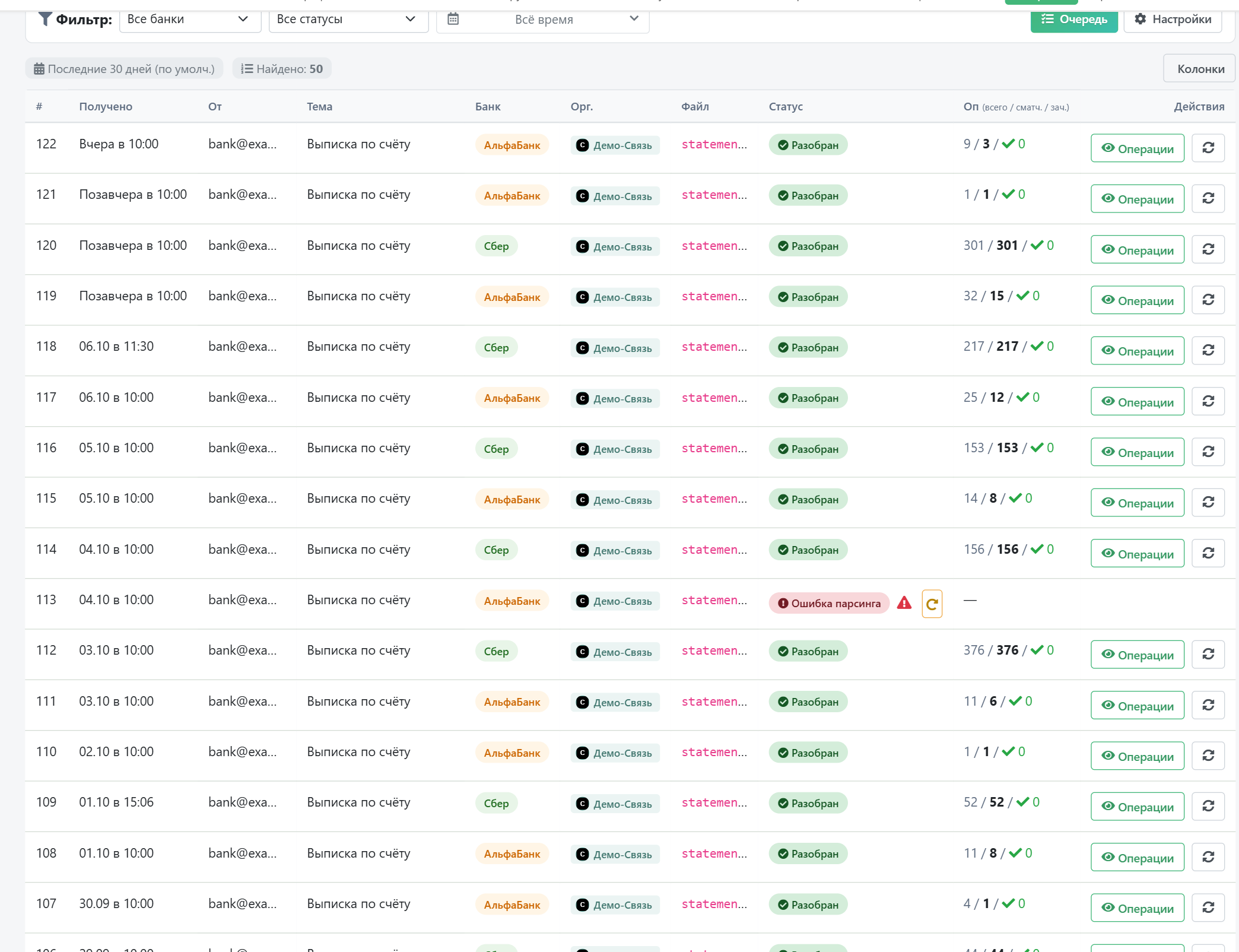Reprocess statement in row 120

click(x=1208, y=249)
